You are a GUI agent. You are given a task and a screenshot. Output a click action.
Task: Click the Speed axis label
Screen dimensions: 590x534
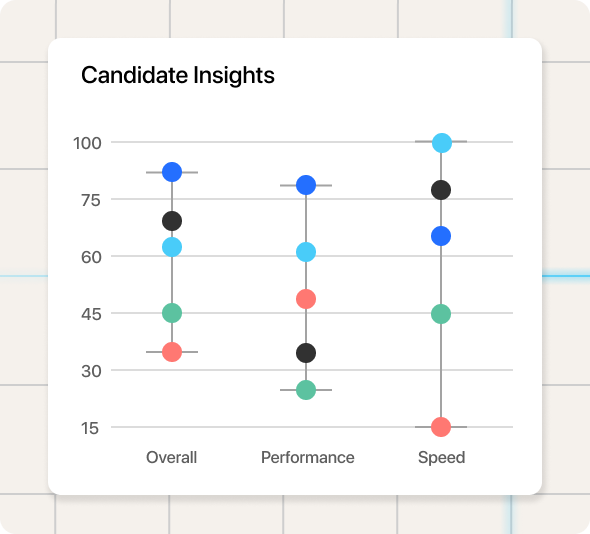pos(442,458)
